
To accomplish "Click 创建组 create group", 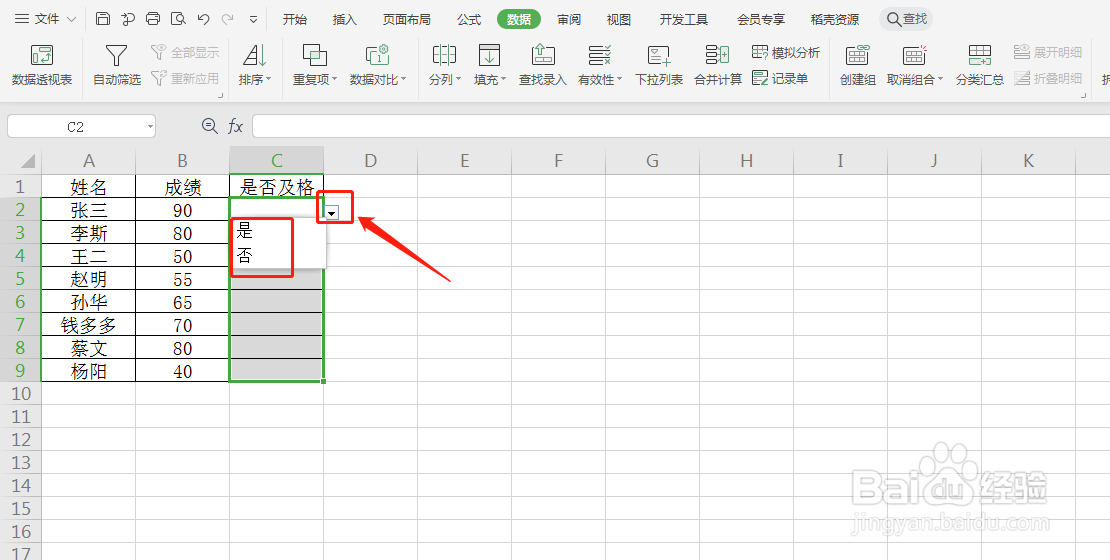I will [x=858, y=65].
